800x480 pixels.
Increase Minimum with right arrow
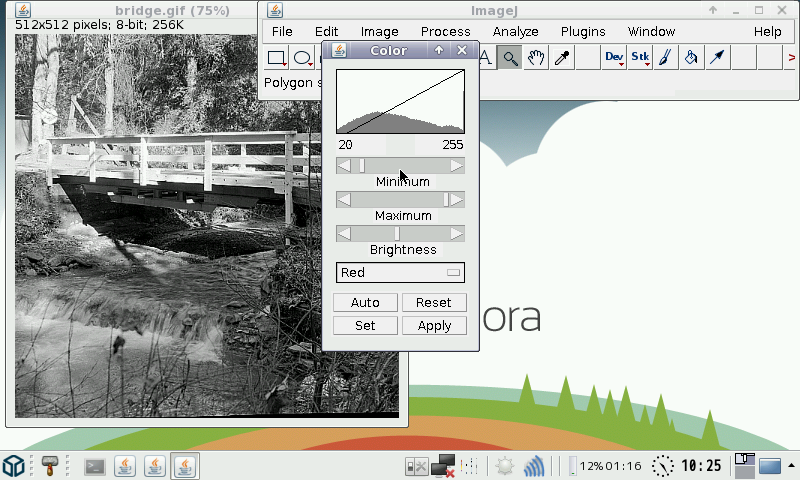point(457,166)
